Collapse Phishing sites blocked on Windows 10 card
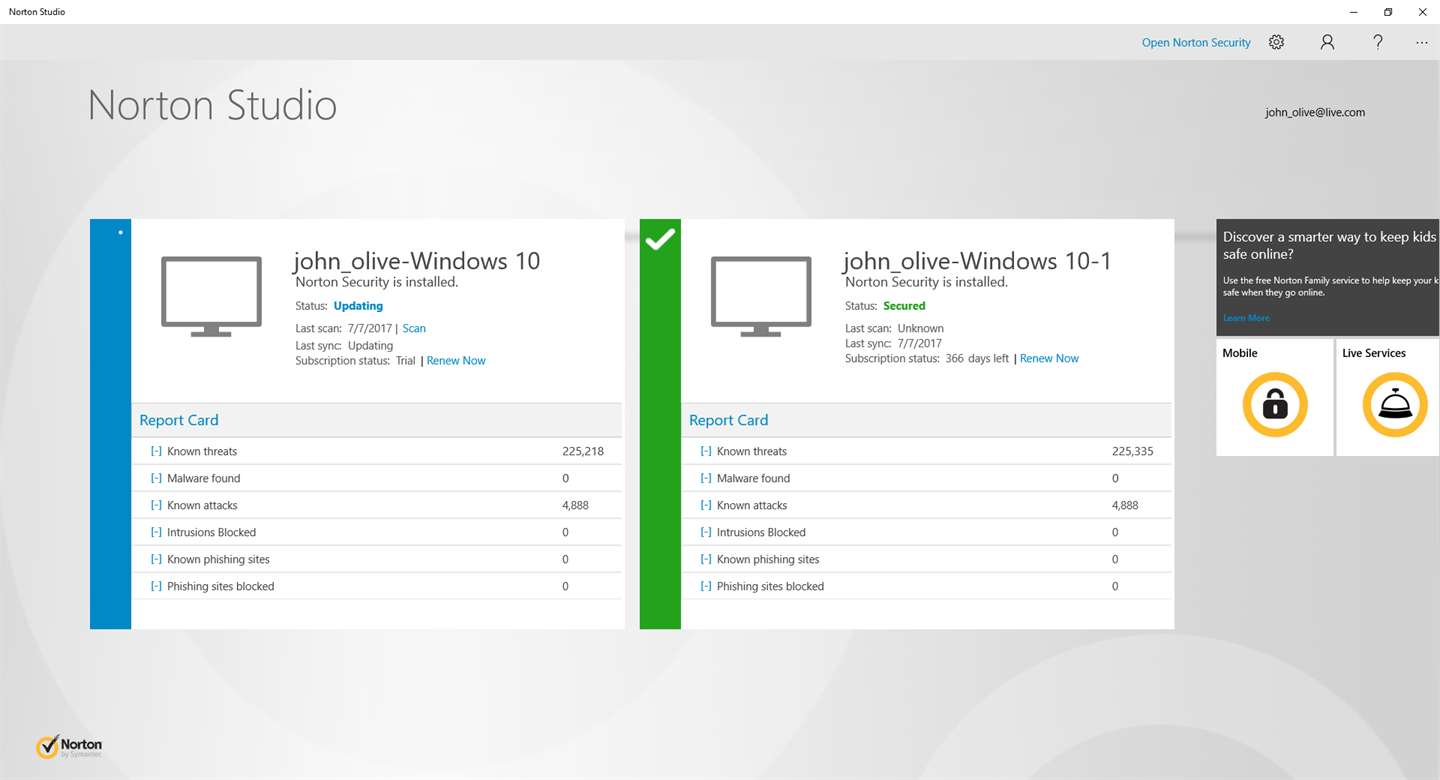This screenshot has height=780, width=1440. click(156, 586)
